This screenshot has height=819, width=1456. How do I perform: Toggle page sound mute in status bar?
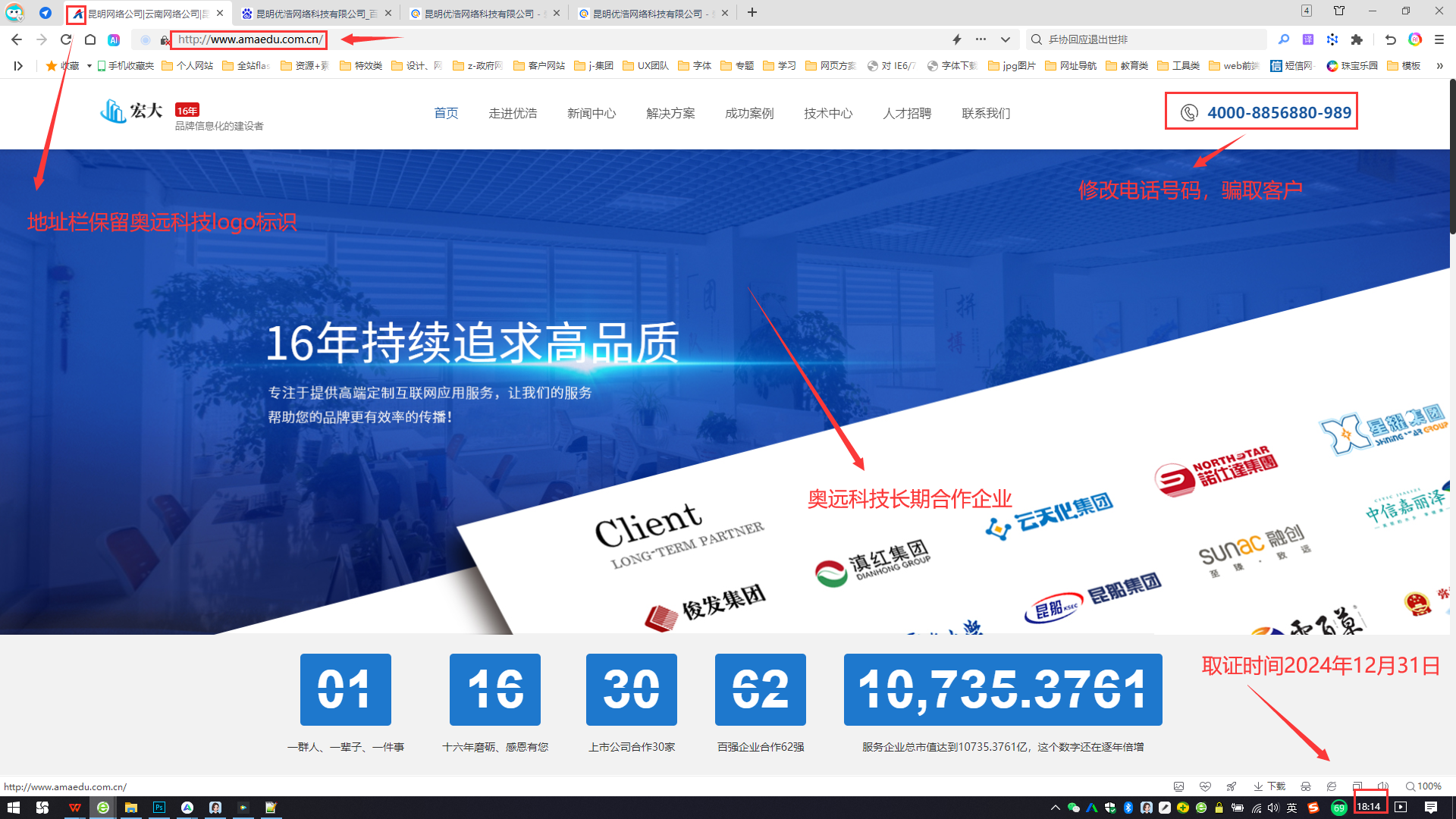click(x=1382, y=786)
